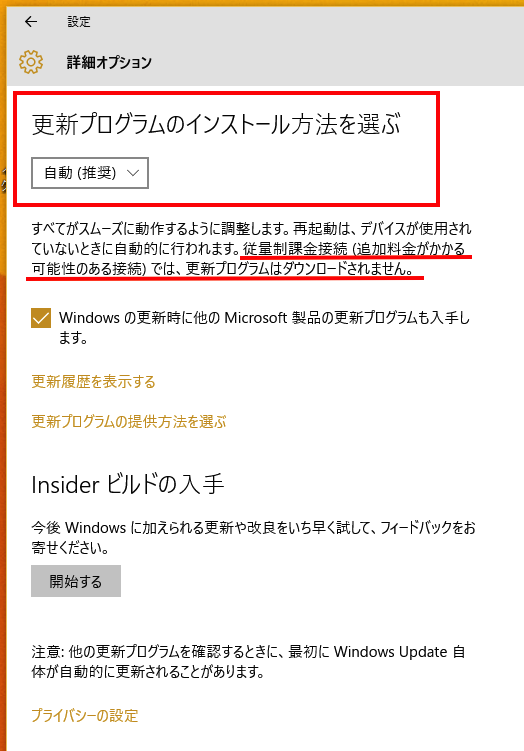Screen dimensions: 524x751
Task: Click the 更新プログラムのインストール方法を選ぶ heading
Action: (x=216, y=124)
